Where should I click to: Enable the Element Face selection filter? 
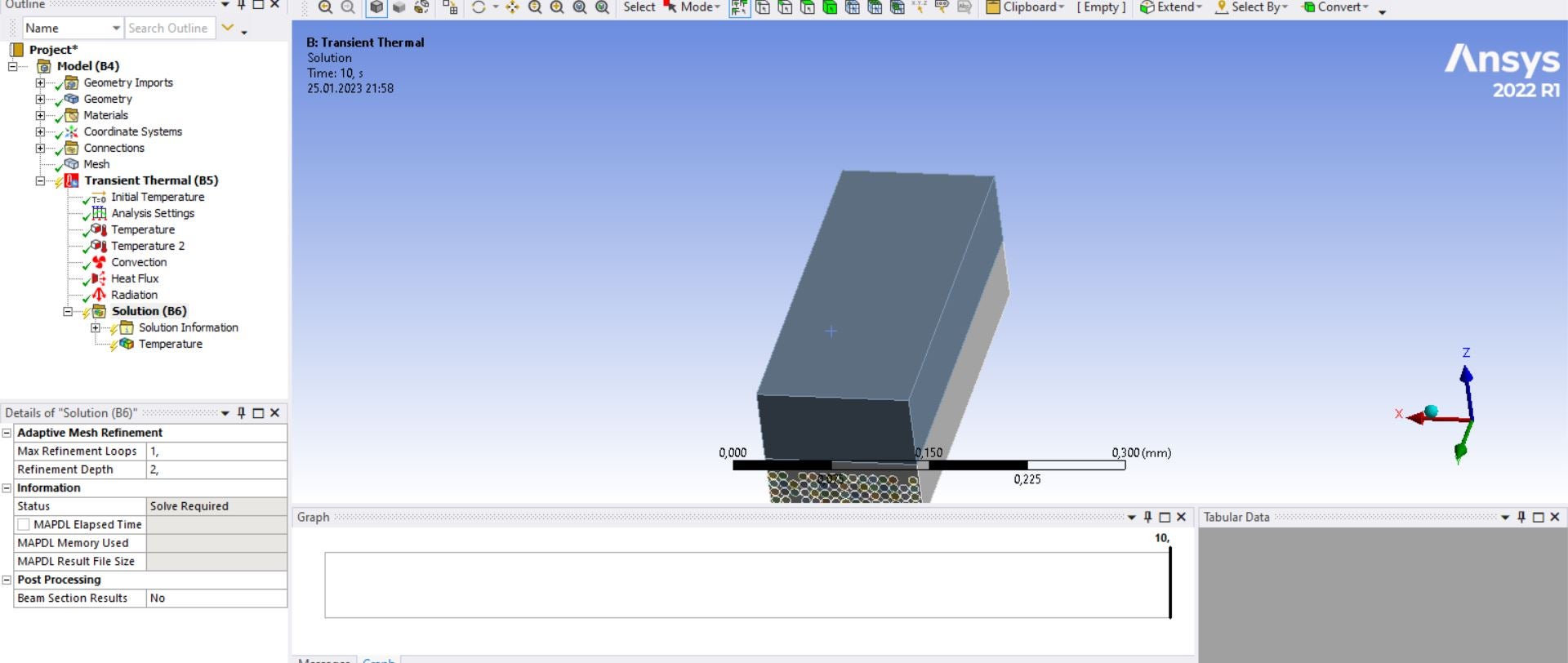point(875,7)
